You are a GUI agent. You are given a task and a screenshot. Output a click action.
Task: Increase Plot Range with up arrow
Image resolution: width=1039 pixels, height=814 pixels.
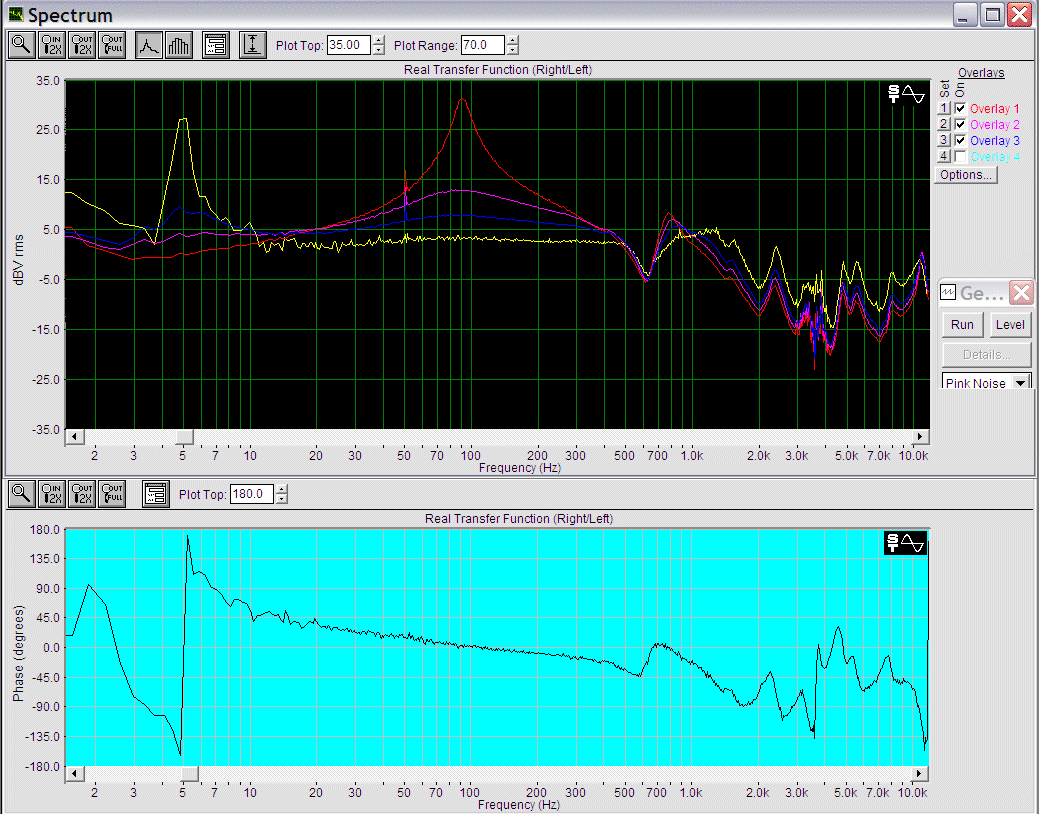(512, 40)
